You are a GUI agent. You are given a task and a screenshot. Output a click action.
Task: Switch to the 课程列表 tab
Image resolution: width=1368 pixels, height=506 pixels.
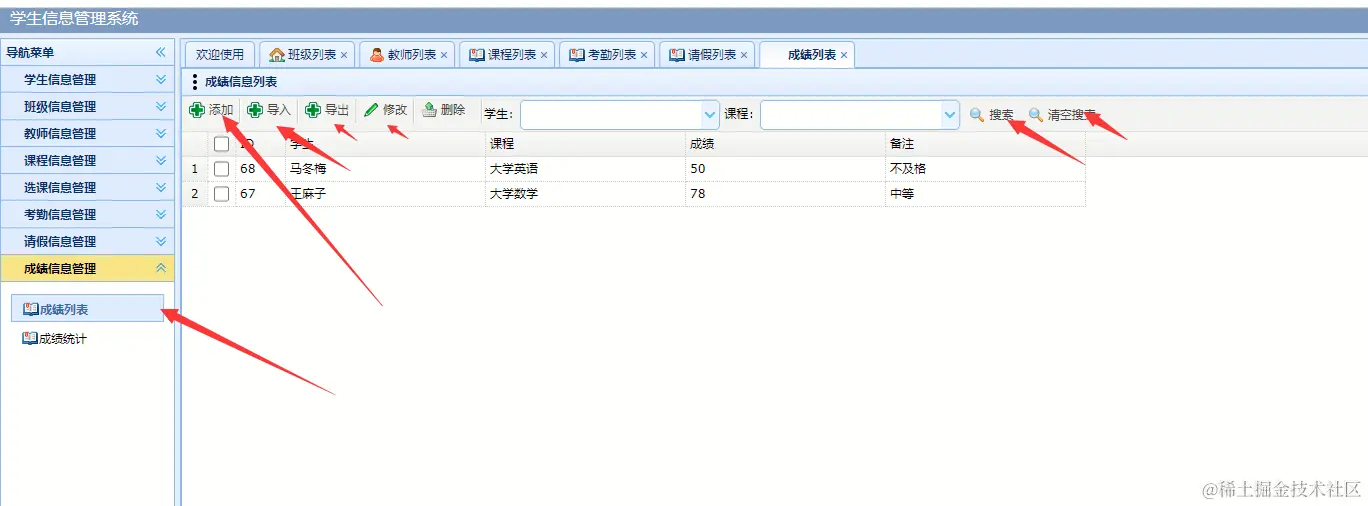[x=507, y=55]
